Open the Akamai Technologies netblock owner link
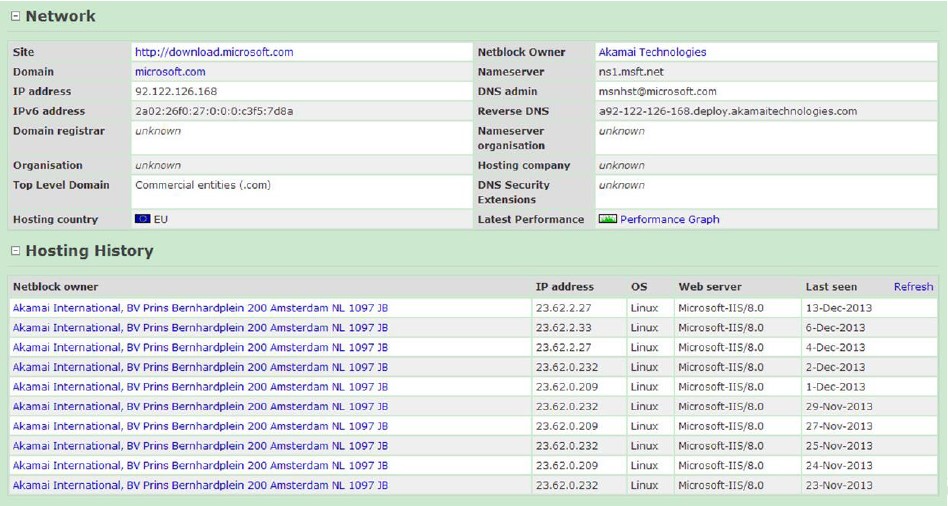Screen dimensions: 948x506 (652, 52)
